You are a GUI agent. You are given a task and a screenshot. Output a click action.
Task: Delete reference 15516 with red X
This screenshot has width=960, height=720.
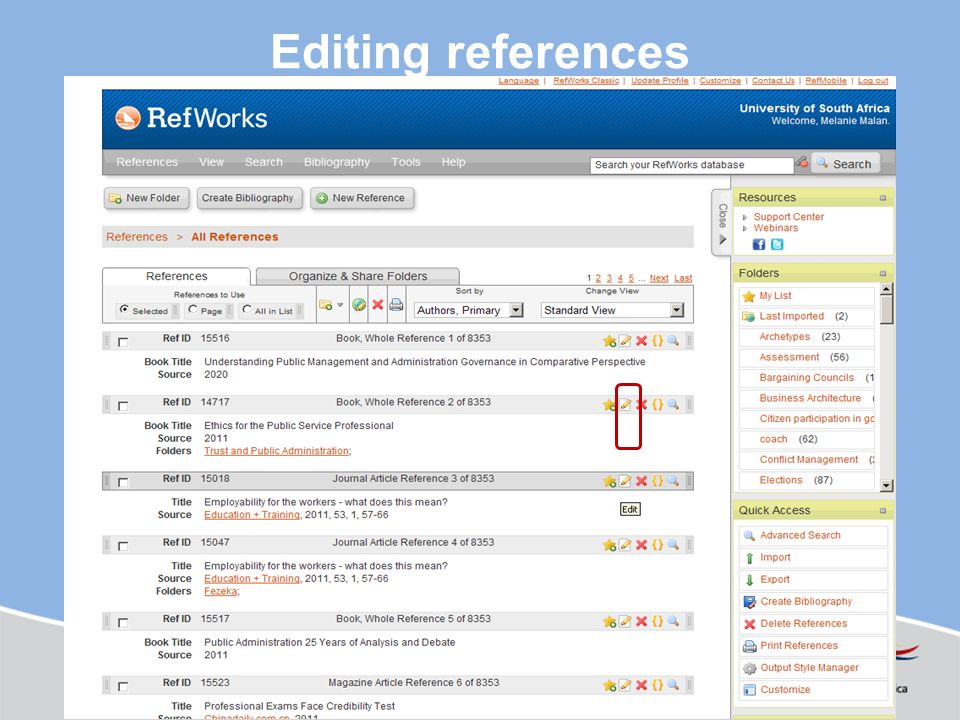click(641, 340)
